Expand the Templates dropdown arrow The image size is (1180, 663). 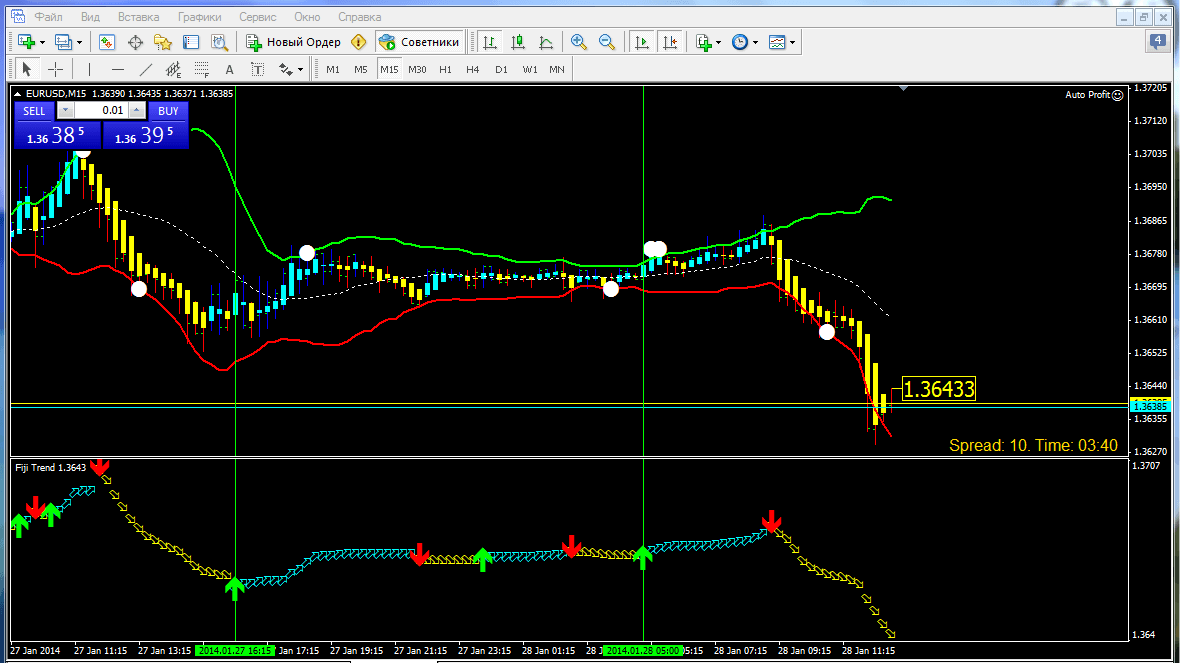(x=791, y=42)
